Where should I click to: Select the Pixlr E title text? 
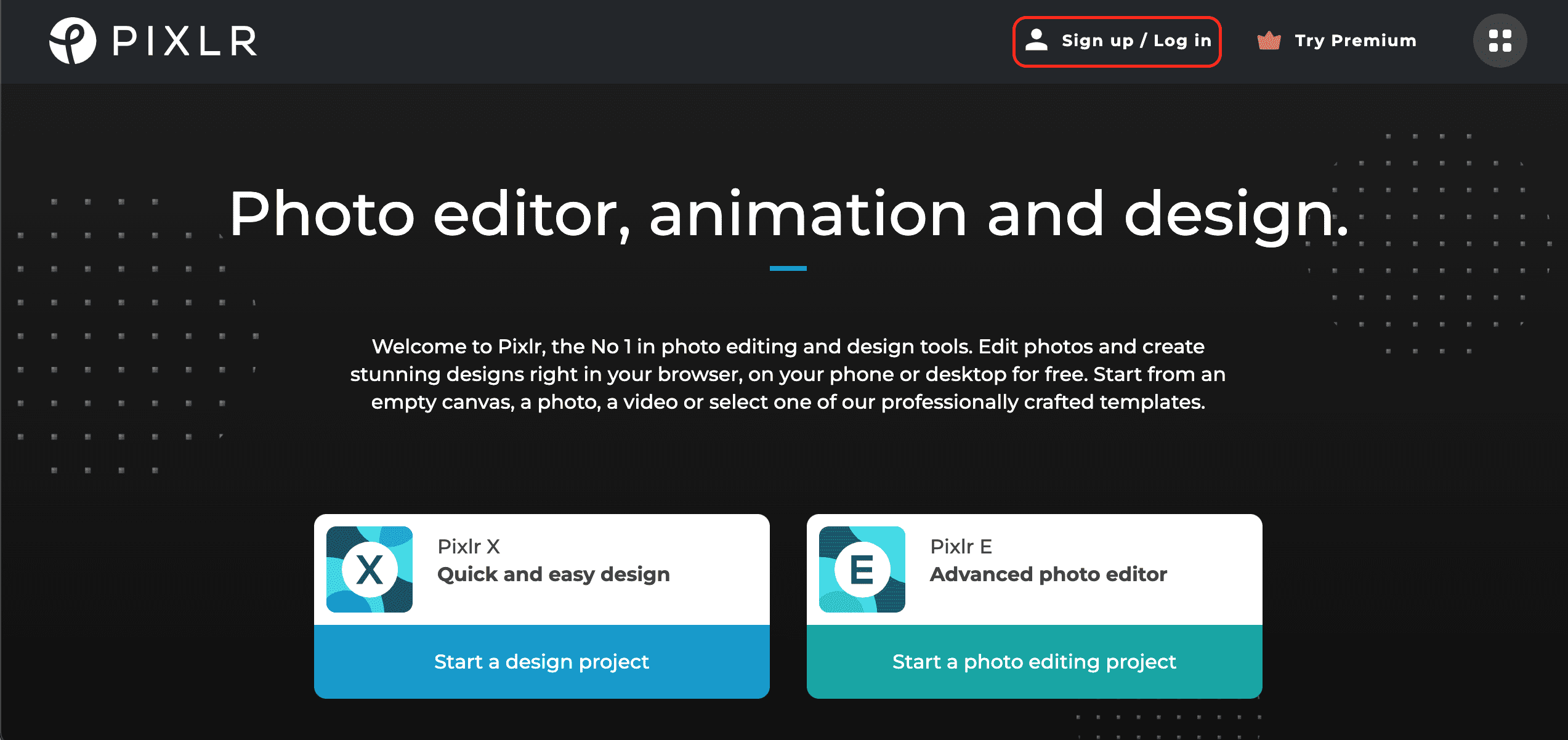pyautogui.click(x=961, y=546)
